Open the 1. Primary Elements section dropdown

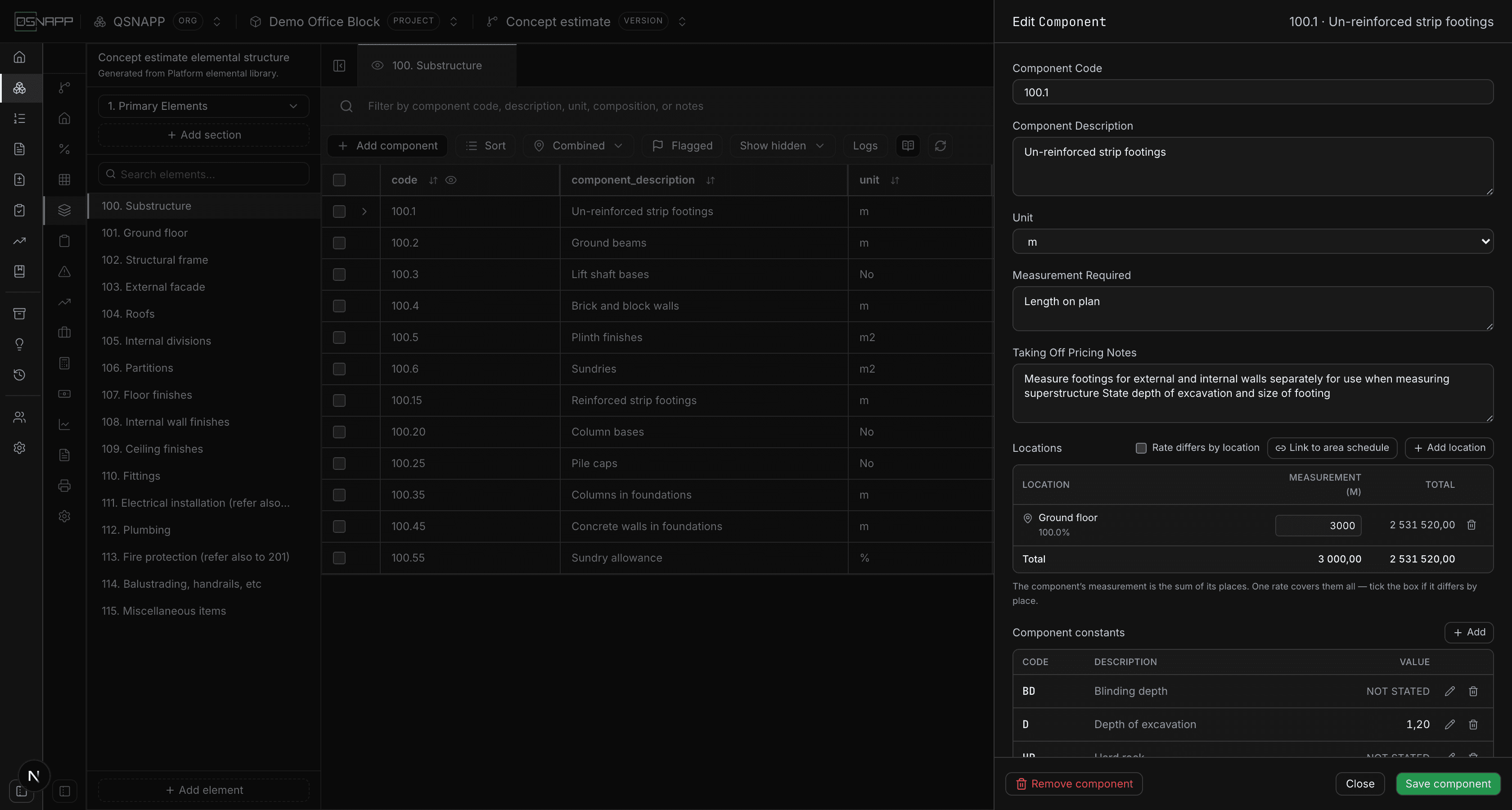coord(203,106)
